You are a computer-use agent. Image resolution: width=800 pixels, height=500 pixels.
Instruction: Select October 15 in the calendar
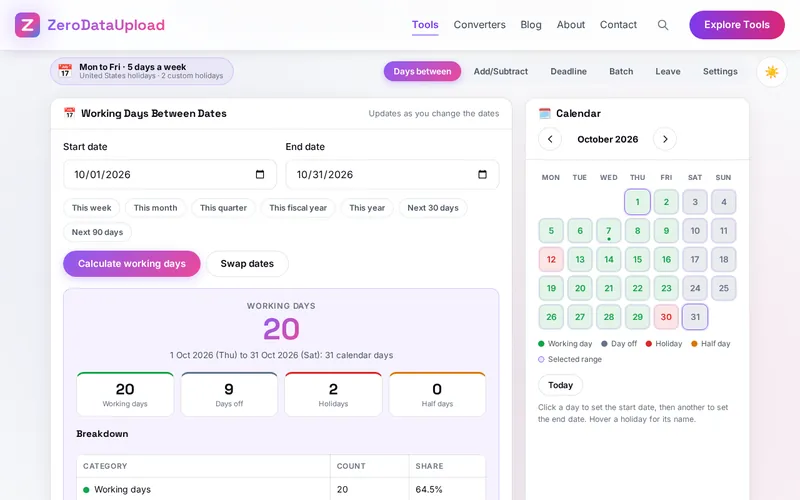pos(637,260)
